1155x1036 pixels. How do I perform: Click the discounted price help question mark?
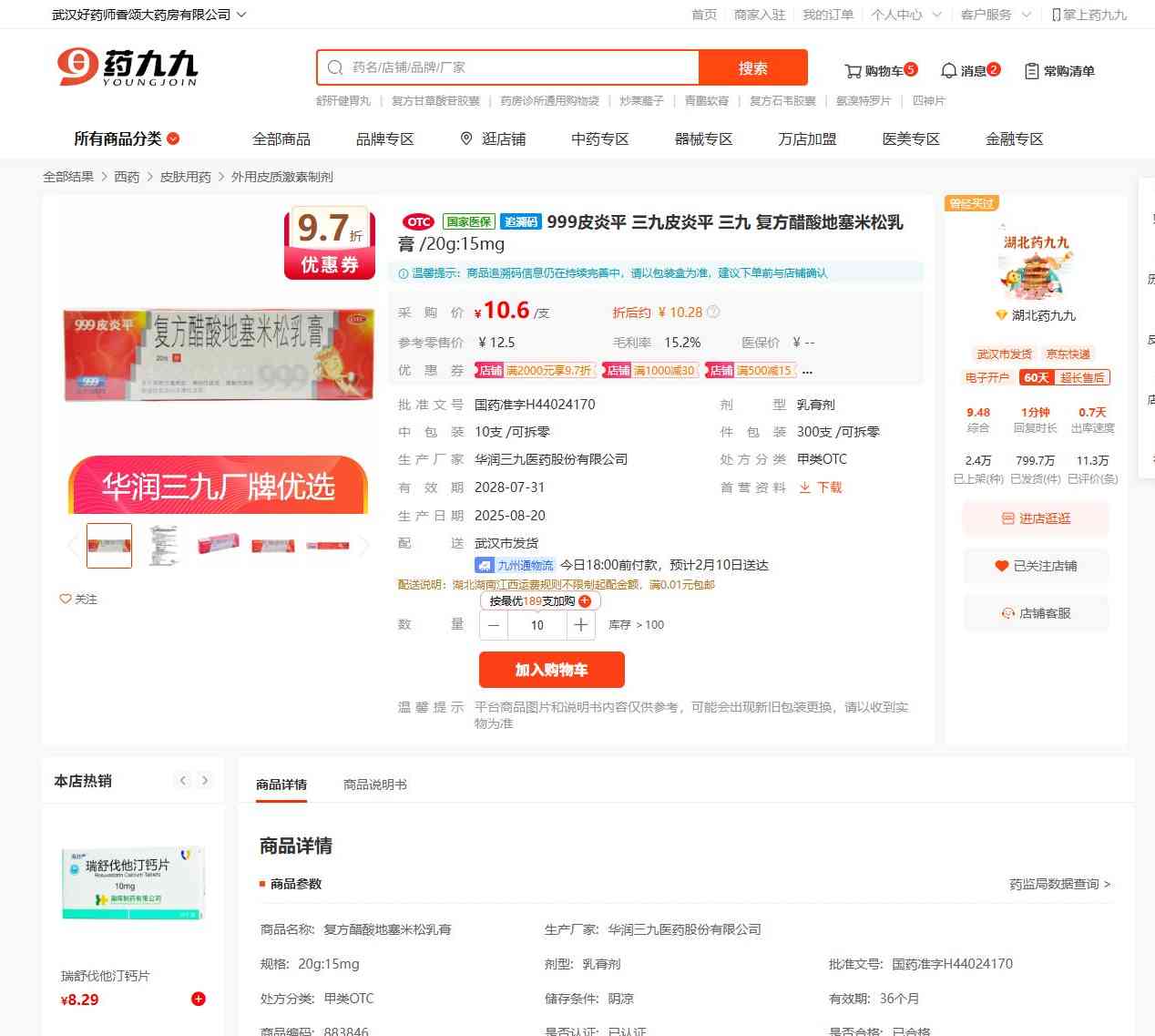713,312
